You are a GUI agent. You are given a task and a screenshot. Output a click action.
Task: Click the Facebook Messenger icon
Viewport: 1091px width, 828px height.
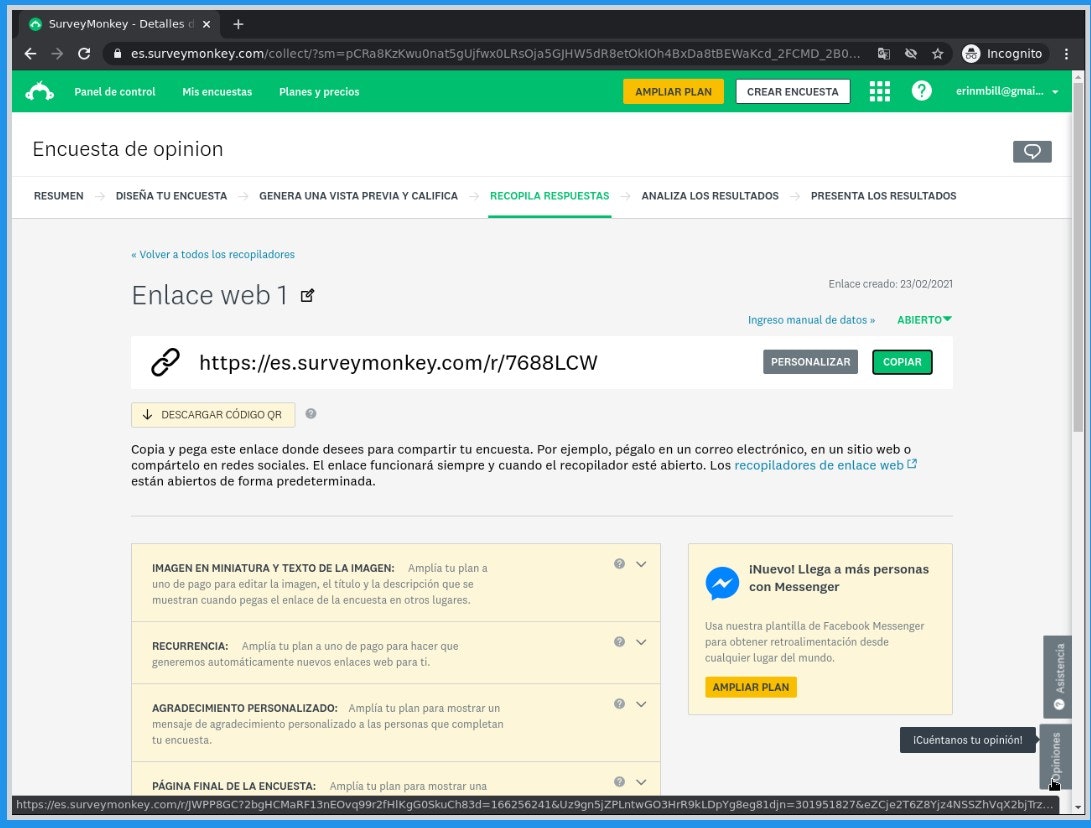722,583
